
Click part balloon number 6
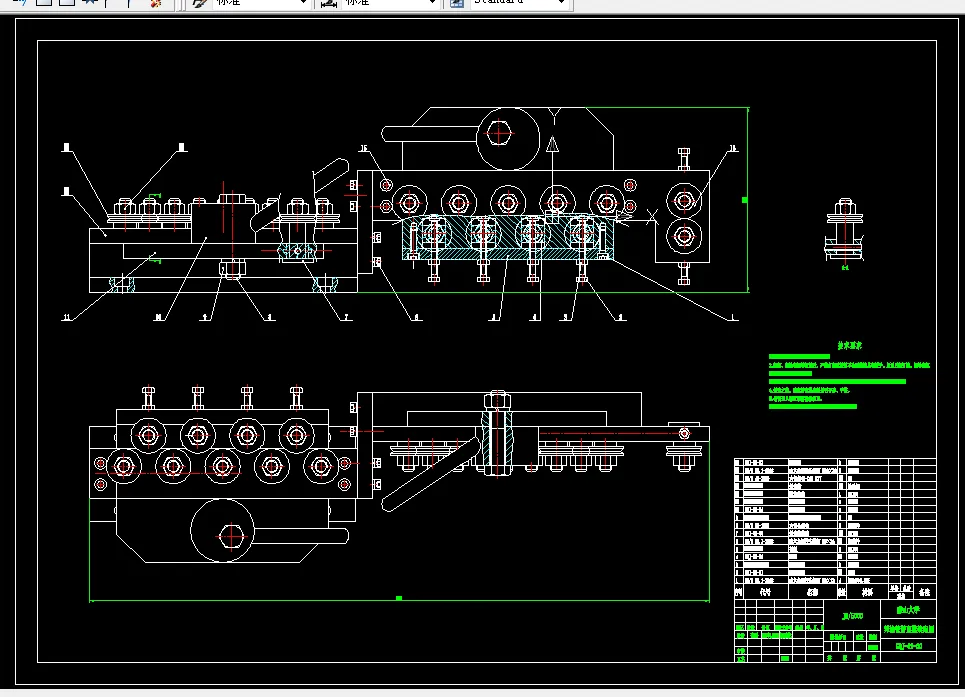pyautogui.click(x=417, y=317)
